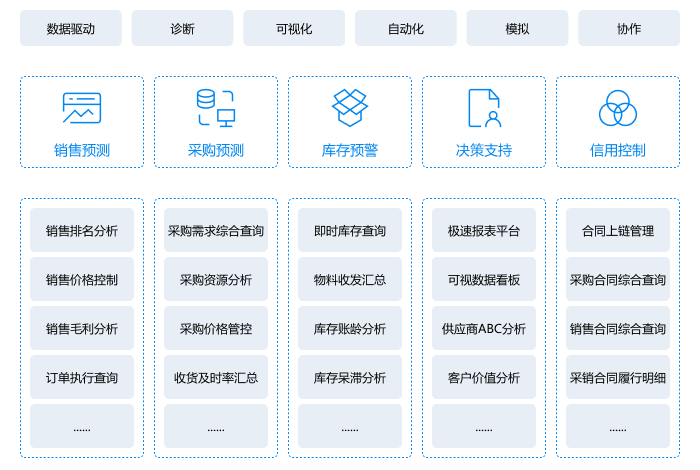Open 销售合同综合查询
This screenshot has width=700, height=470.
618,328
